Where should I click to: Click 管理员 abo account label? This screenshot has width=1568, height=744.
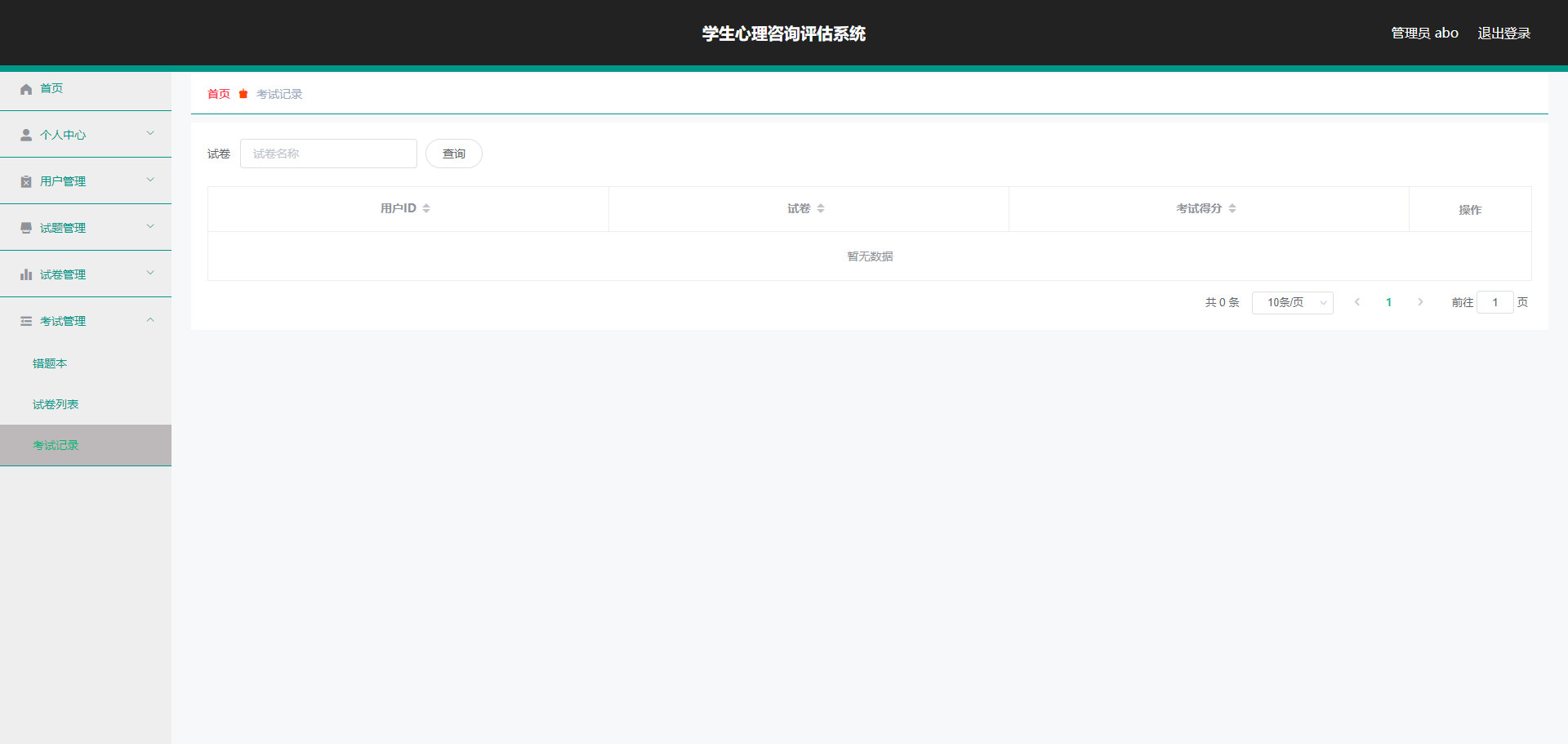[x=1424, y=33]
